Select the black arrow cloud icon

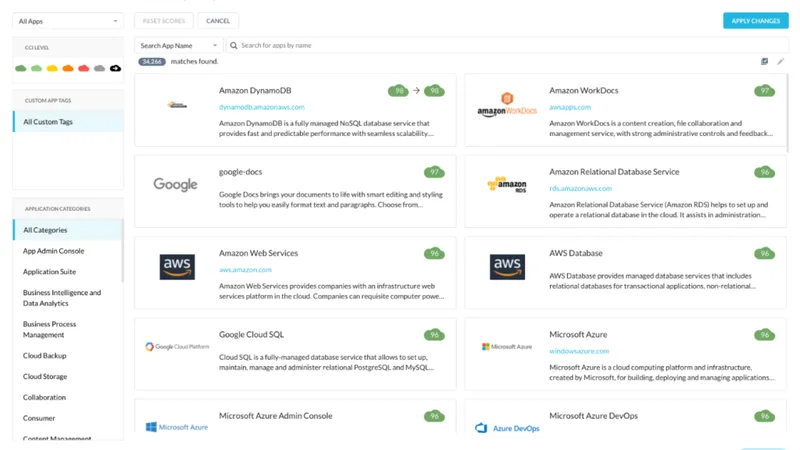click(115, 68)
